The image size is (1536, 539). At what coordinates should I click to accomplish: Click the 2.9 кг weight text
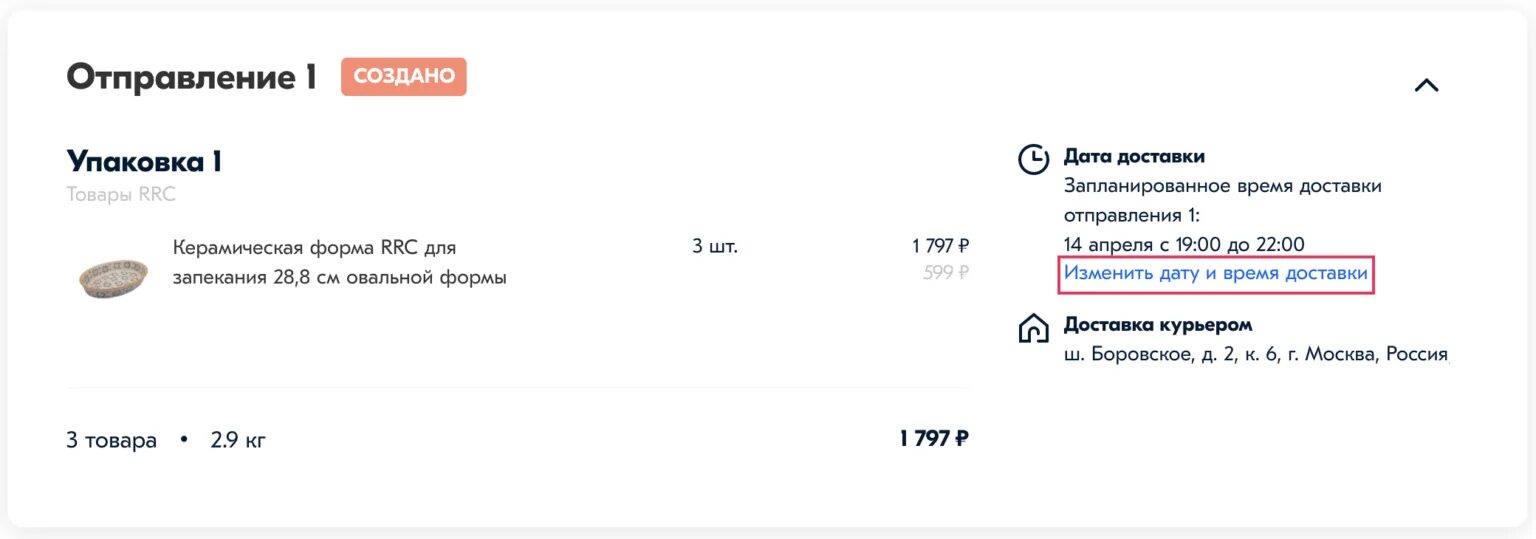(x=238, y=440)
